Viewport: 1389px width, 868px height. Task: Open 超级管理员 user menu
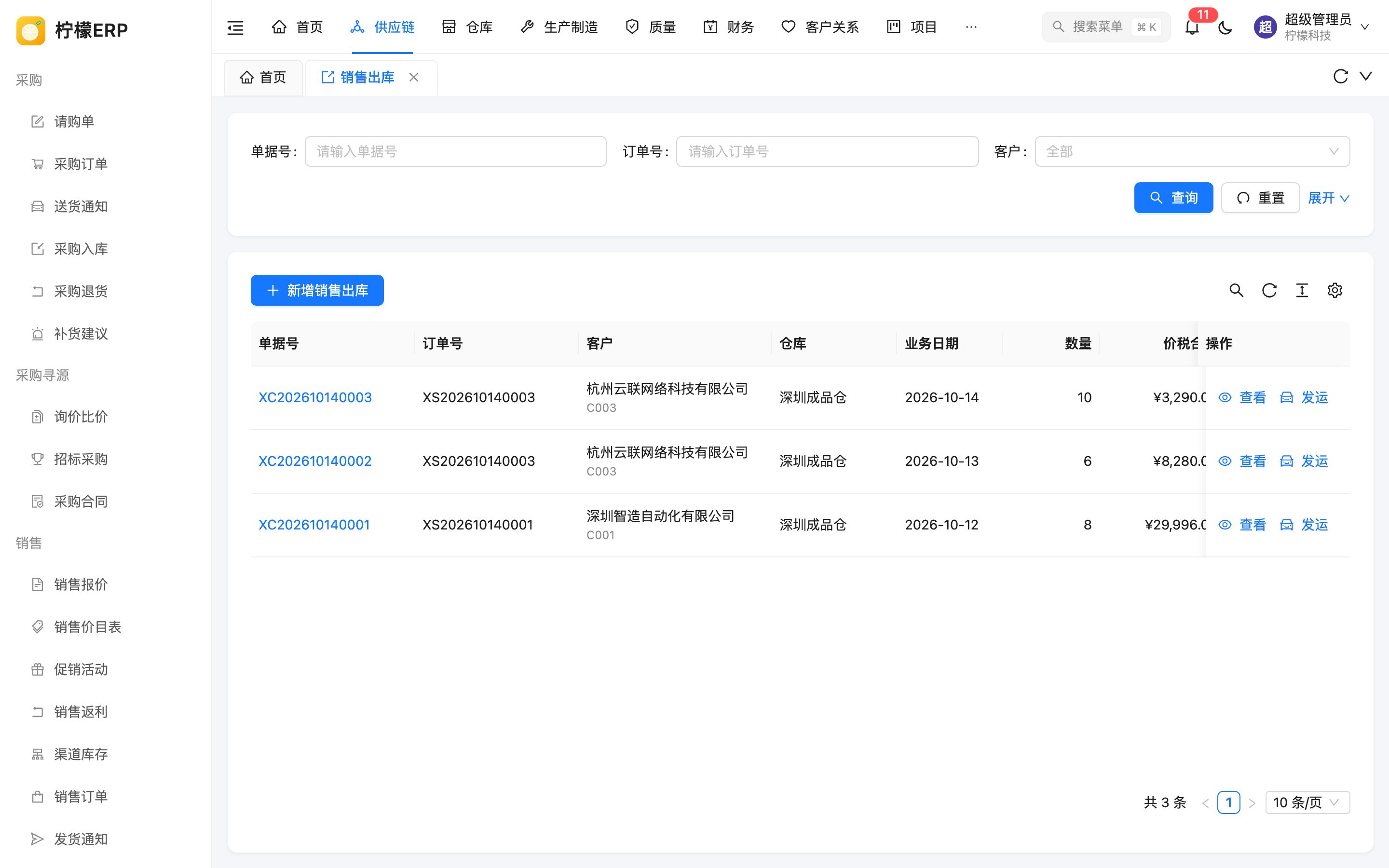tap(1312, 27)
